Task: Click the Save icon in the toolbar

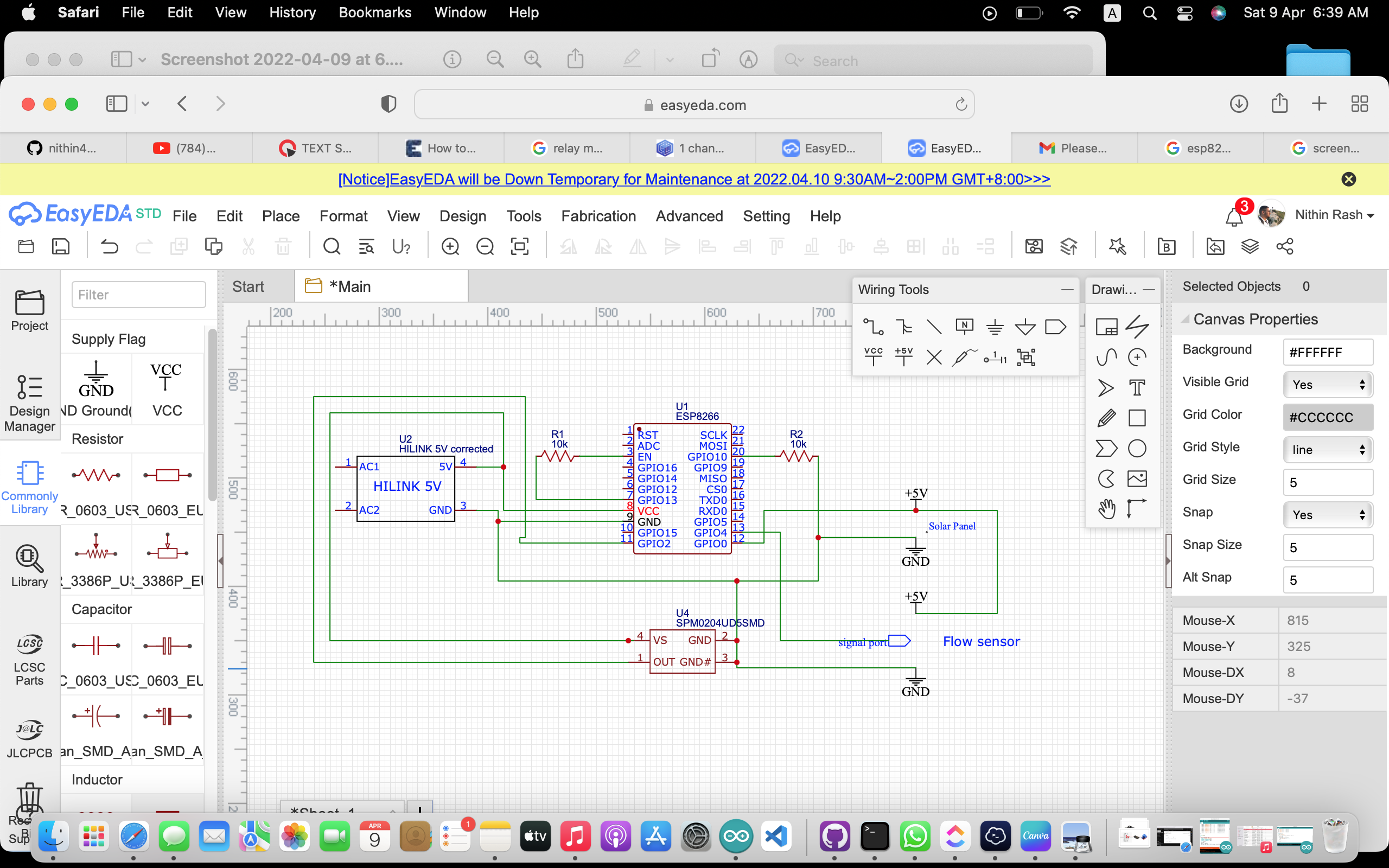Action: (61, 247)
